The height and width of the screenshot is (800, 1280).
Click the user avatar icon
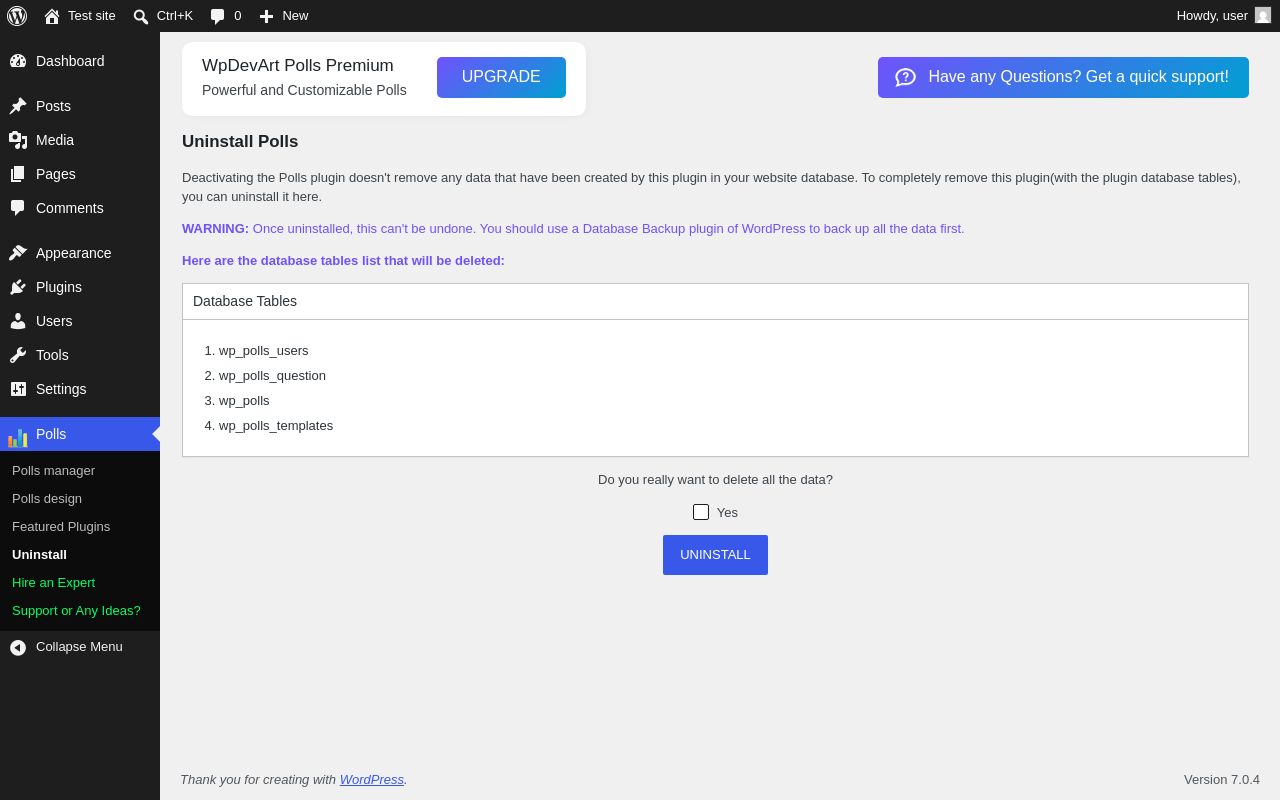(x=1263, y=15)
